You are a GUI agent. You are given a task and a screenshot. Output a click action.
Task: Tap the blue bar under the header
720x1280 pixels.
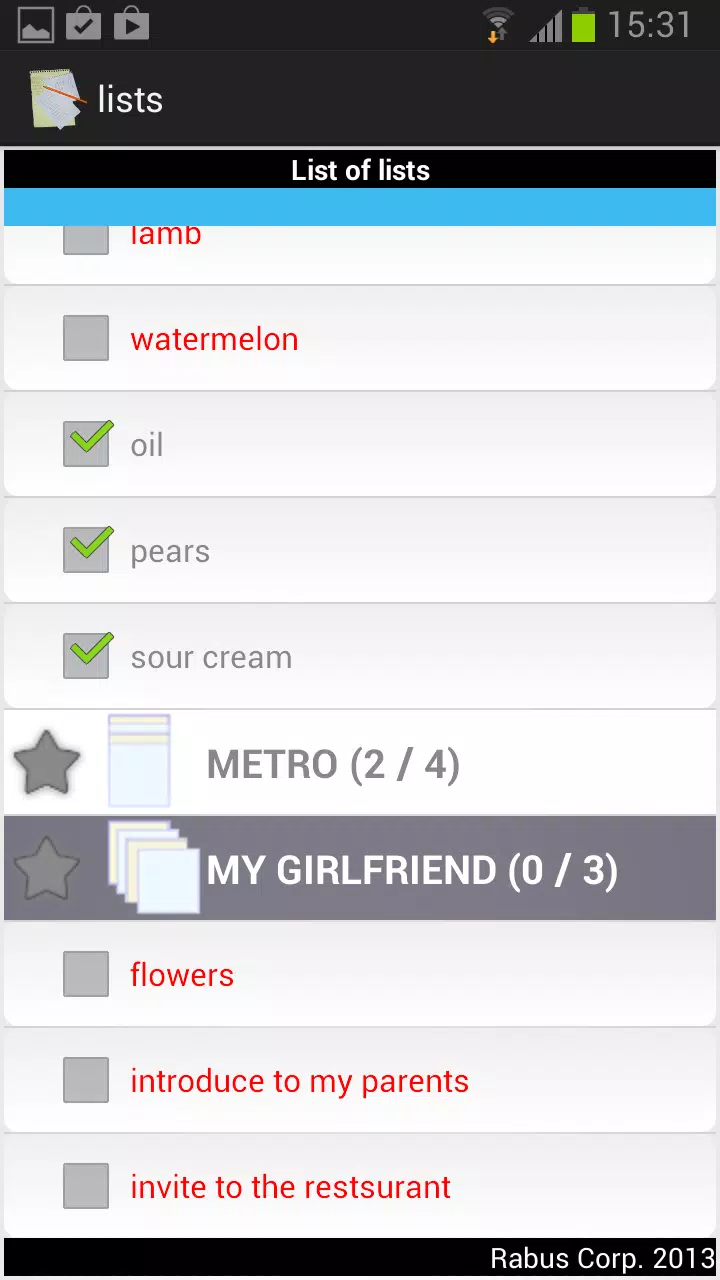(360, 207)
